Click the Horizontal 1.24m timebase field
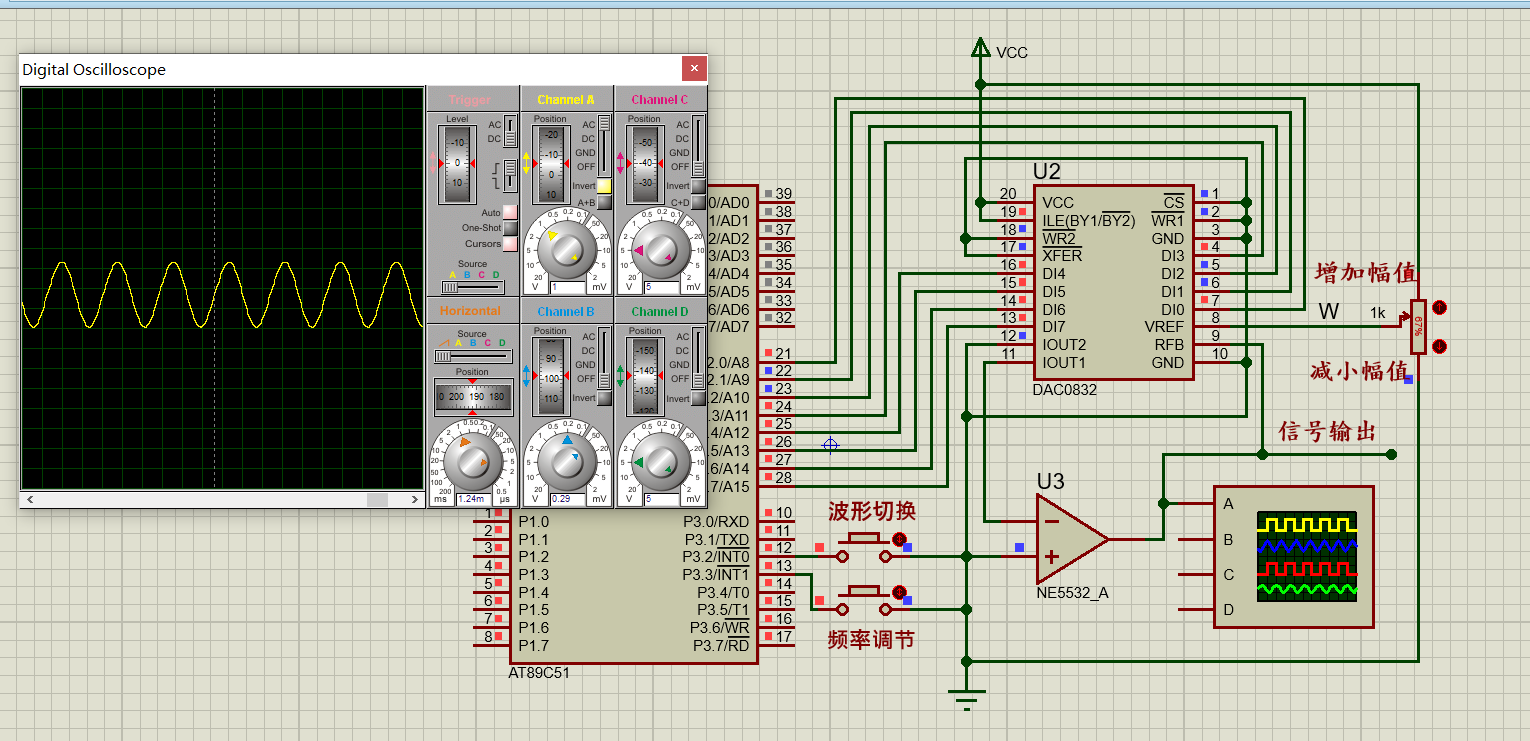This screenshot has width=1530, height=741. pyautogui.click(x=471, y=498)
